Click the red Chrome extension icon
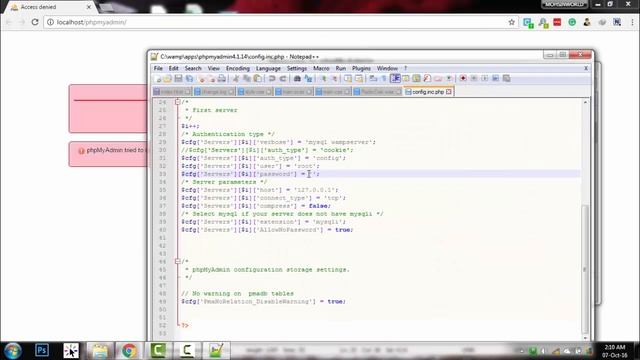 [x=557, y=22]
